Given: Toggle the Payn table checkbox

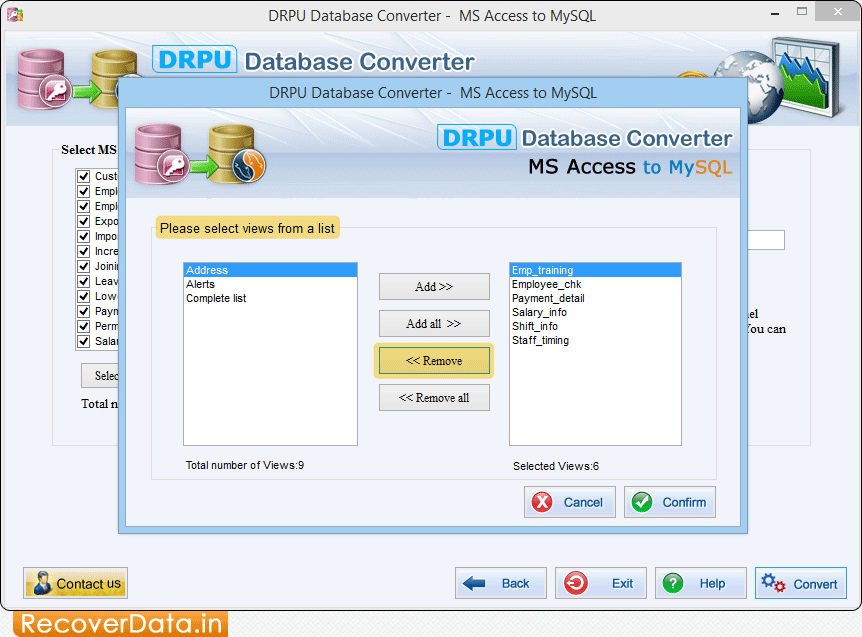Looking at the screenshot, I should click(84, 312).
